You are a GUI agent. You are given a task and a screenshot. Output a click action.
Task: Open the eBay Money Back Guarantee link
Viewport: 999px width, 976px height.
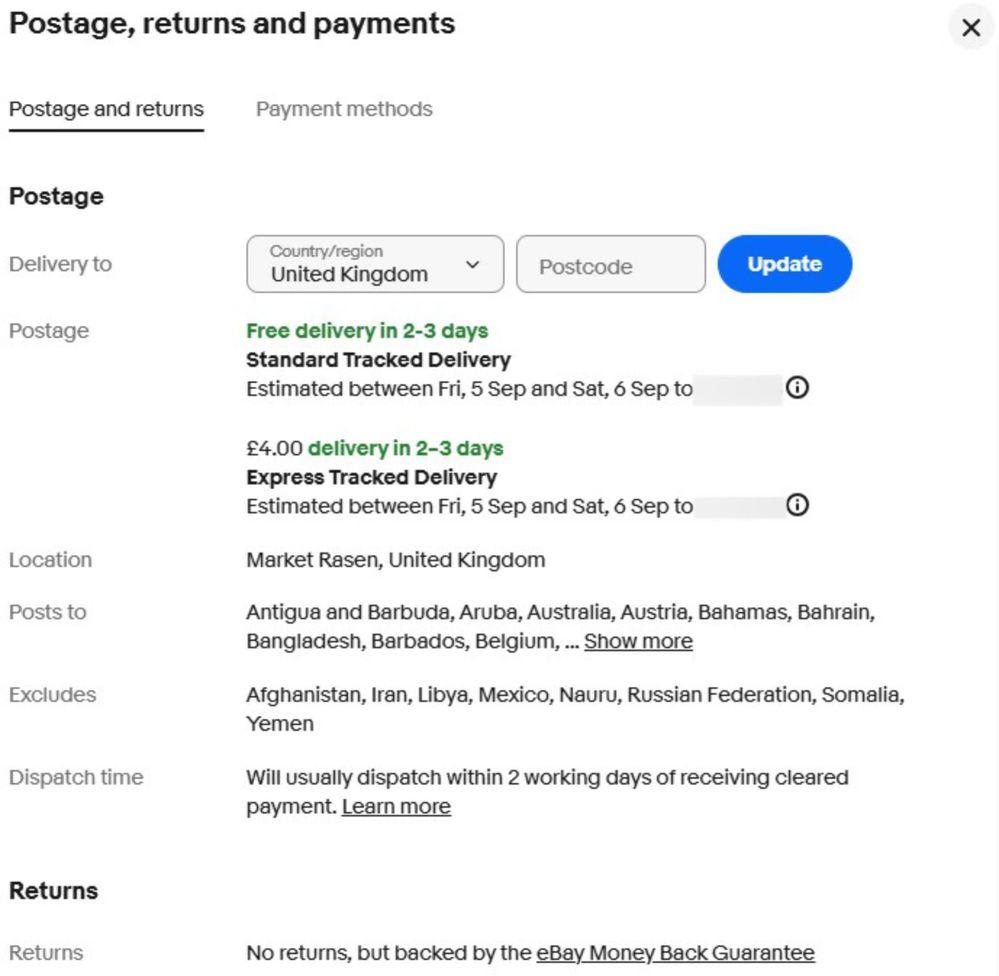(x=675, y=953)
